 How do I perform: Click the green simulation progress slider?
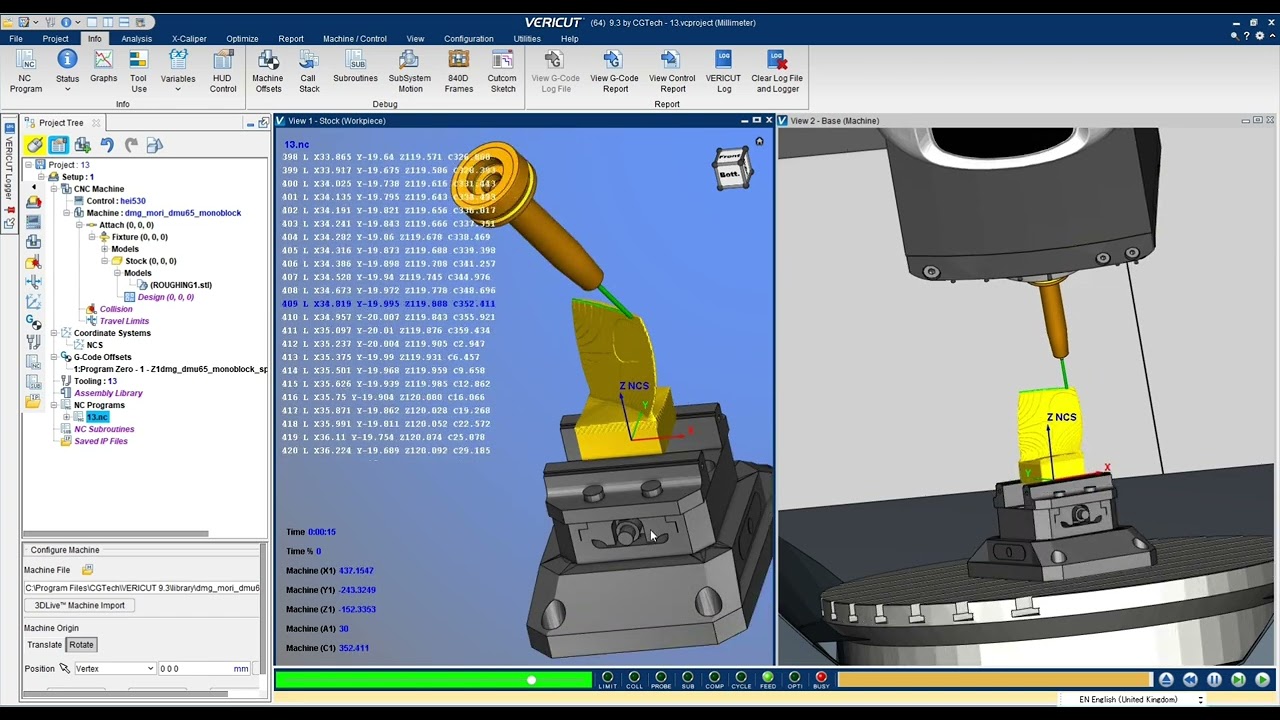(x=433, y=680)
